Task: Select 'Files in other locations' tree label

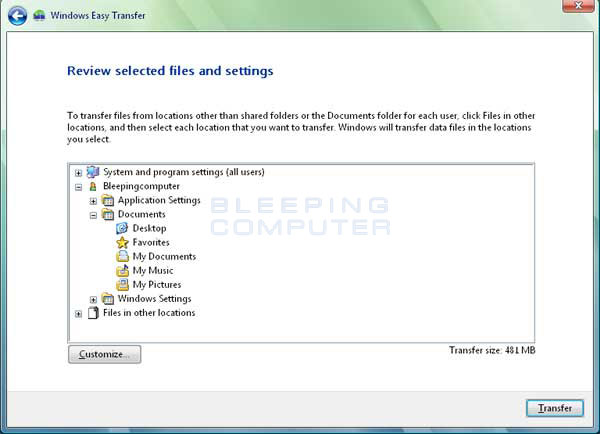Action: 149,313
